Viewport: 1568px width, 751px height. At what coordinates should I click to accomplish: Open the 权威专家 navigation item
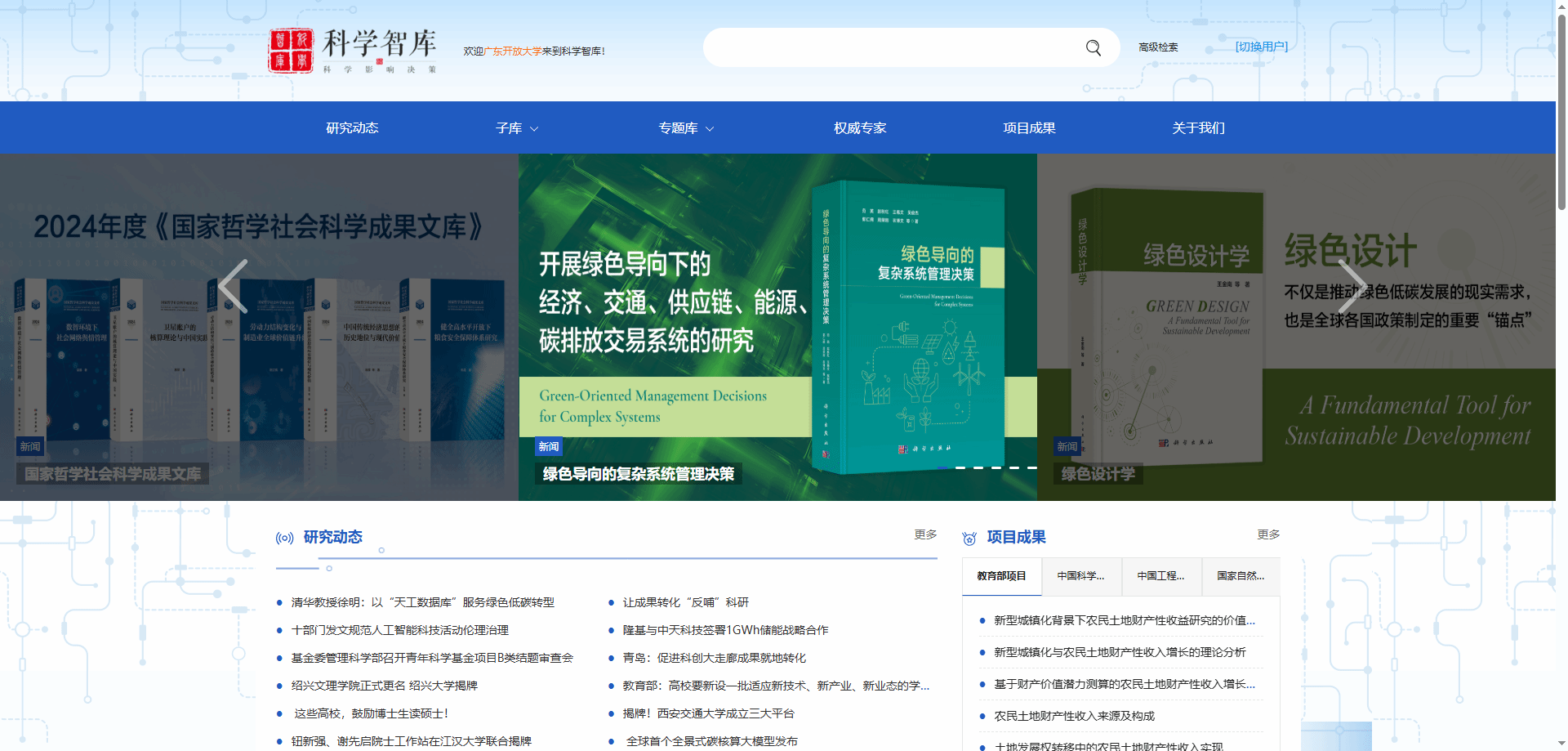coord(860,128)
